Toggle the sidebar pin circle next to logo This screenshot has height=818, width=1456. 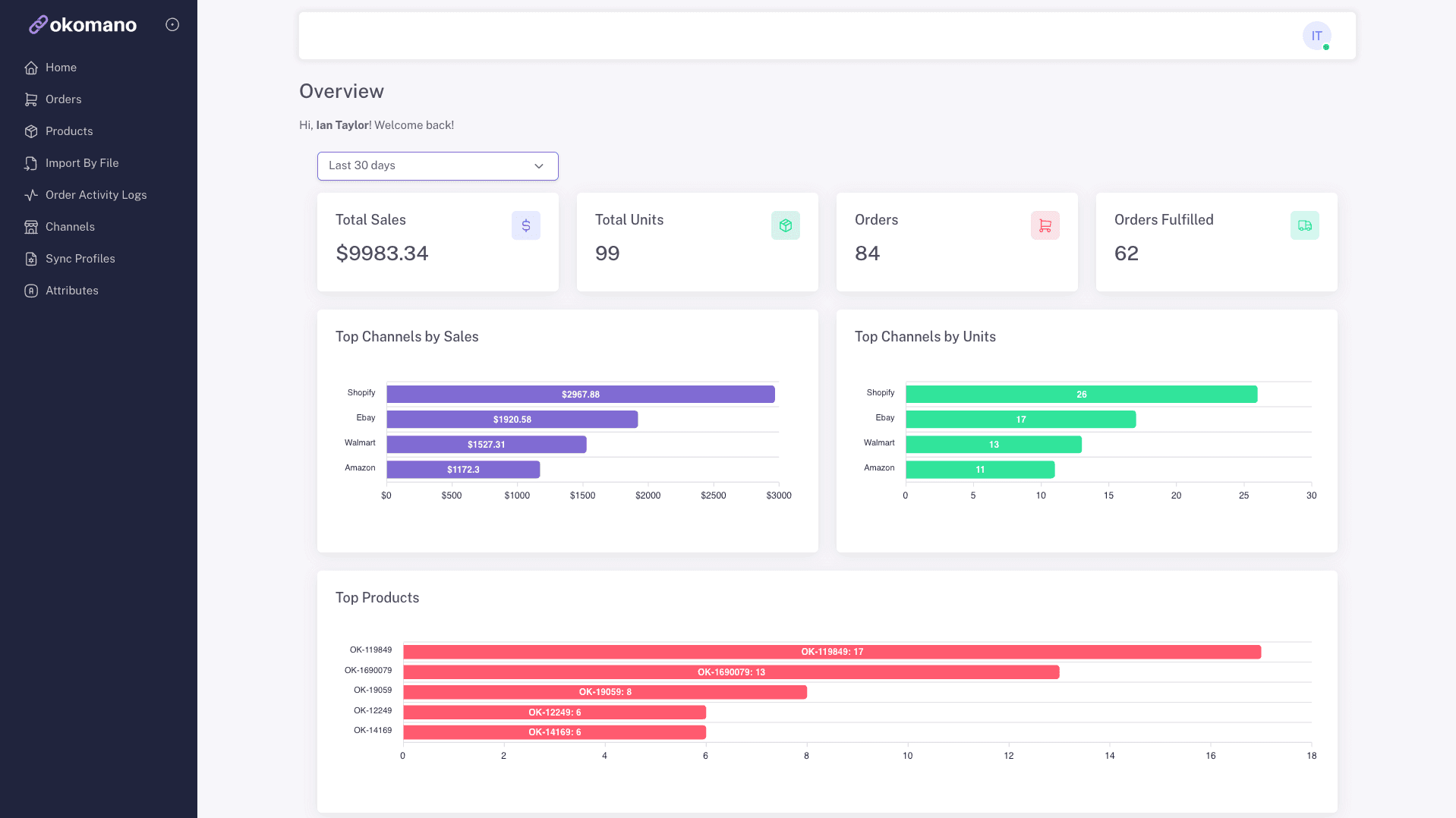(172, 25)
